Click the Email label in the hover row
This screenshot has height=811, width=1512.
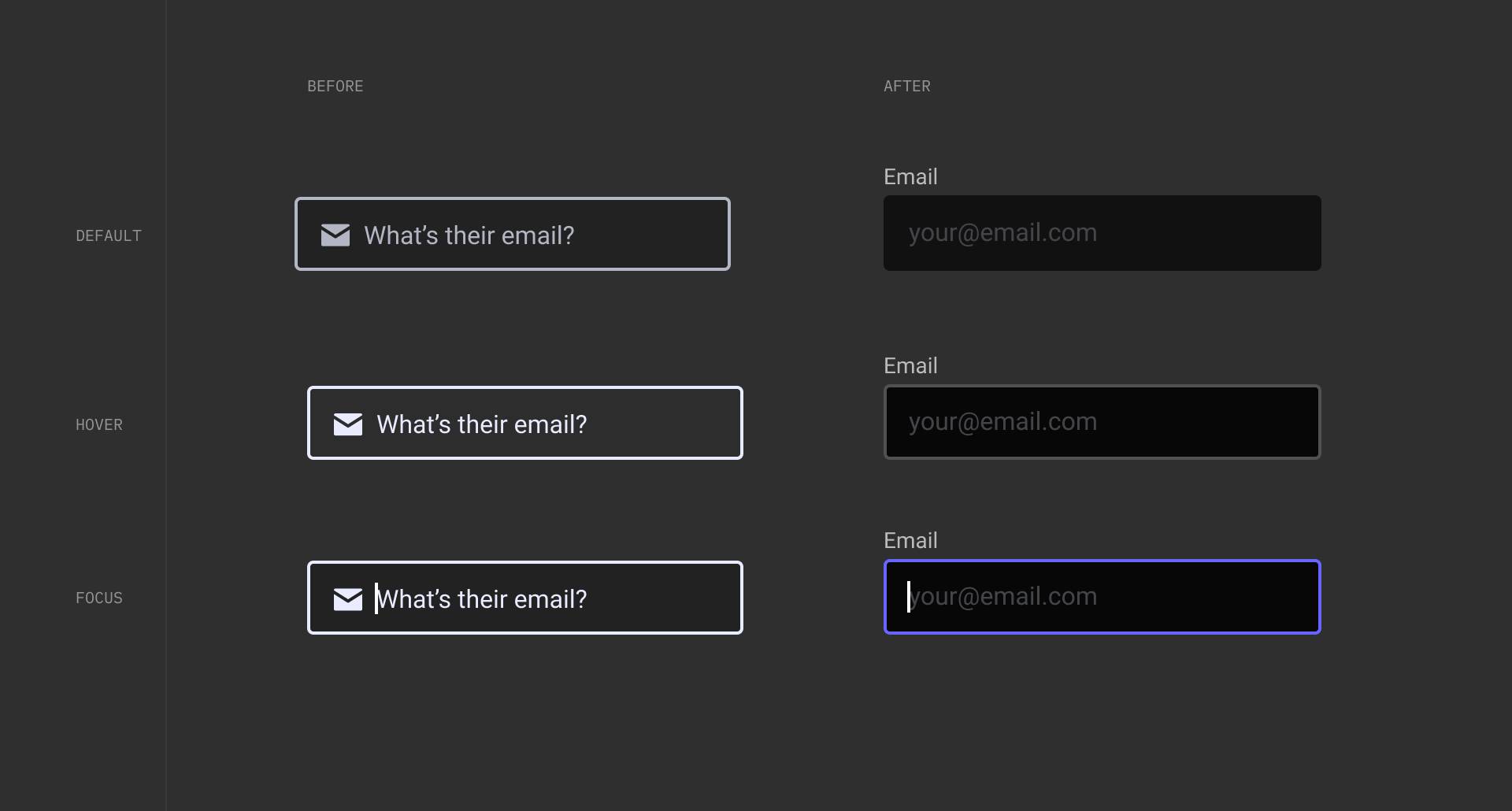click(x=910, y=366)
